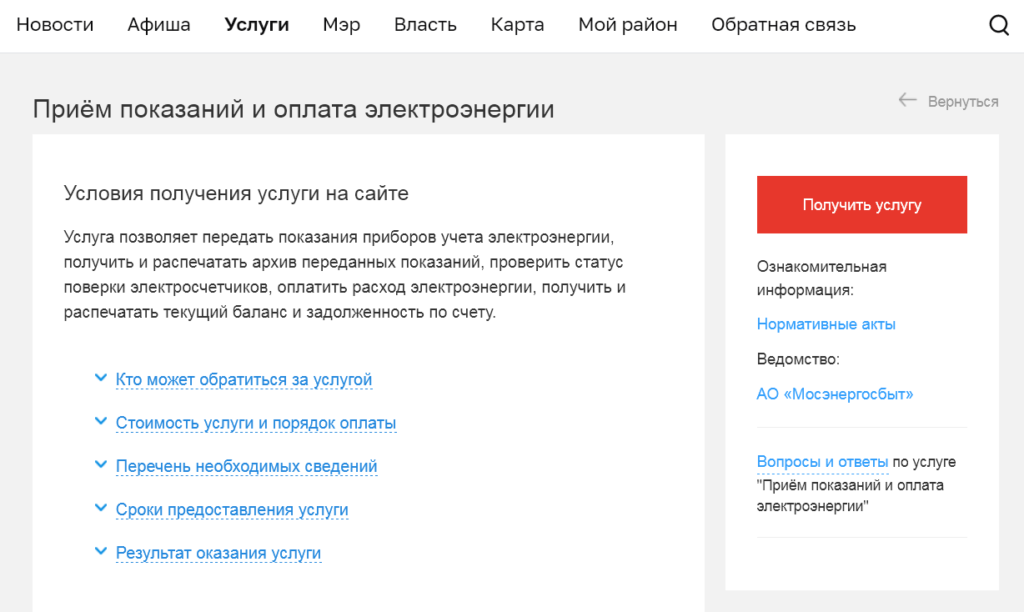This screenshot has width=1024, height=612.
Task: Click chevron beside Результат оказания услуги
Action: point(100,551)
